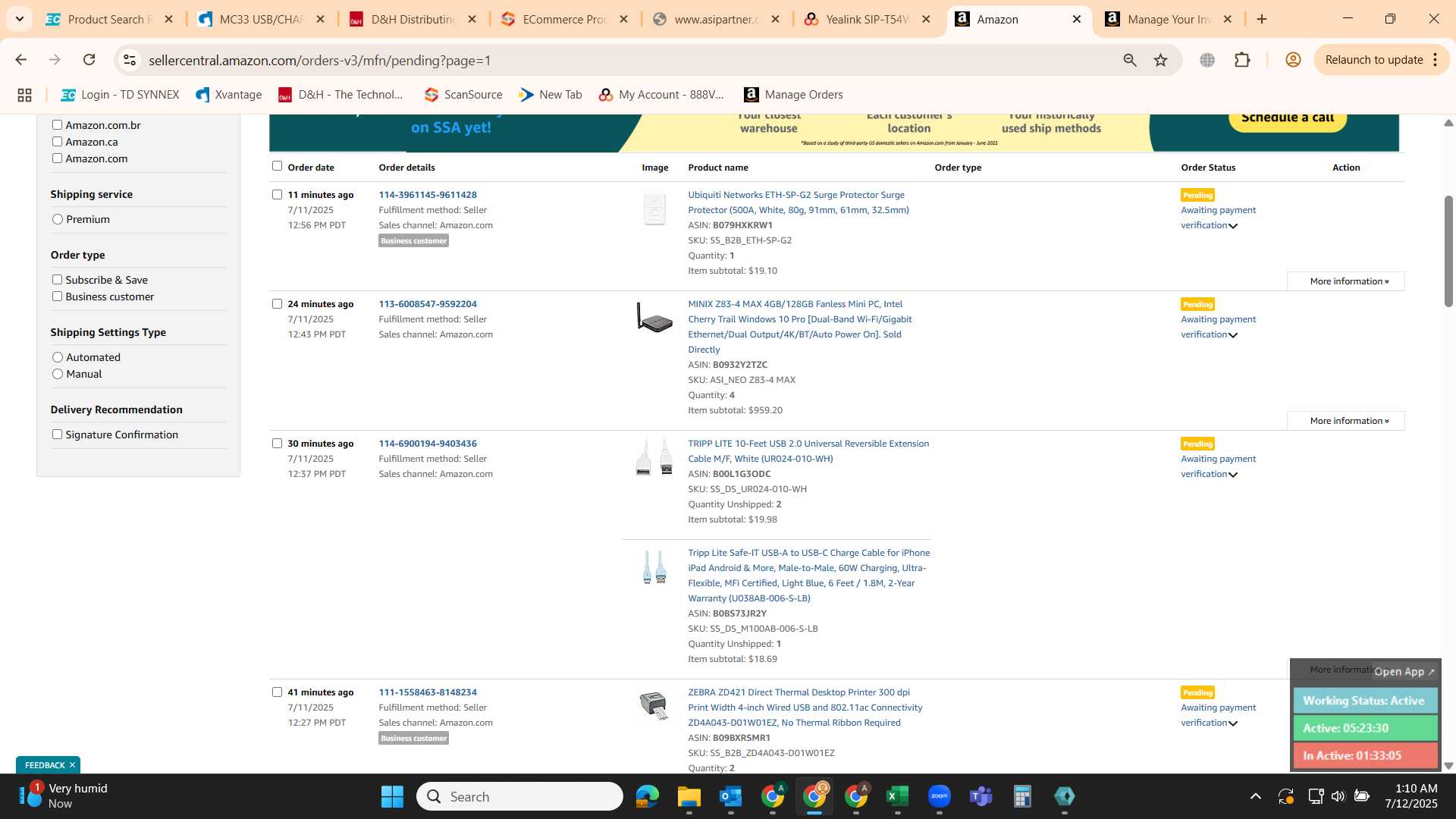Check the Amazon.ca marketplace filter
This screenshot has width=1456, height=819.
coord(57,142)
